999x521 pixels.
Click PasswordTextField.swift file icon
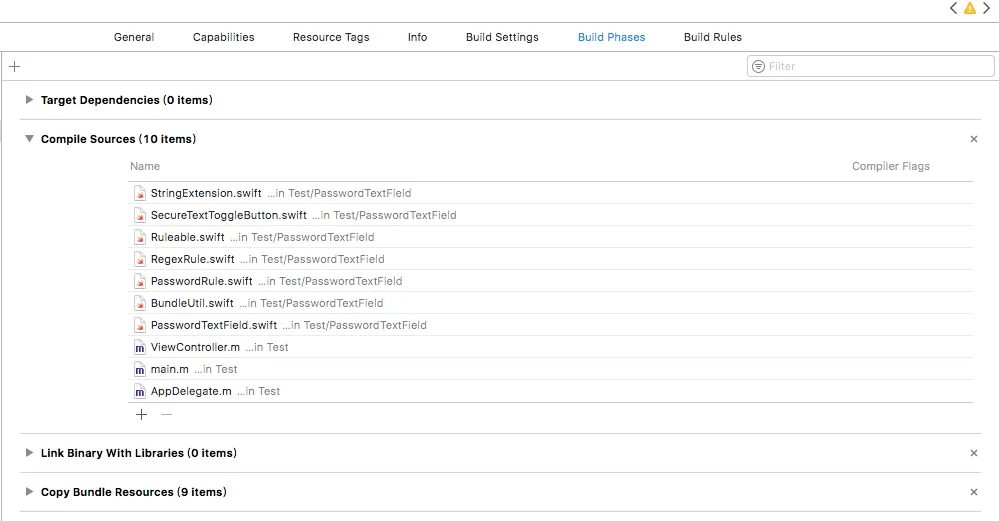(x=140, y=325)
